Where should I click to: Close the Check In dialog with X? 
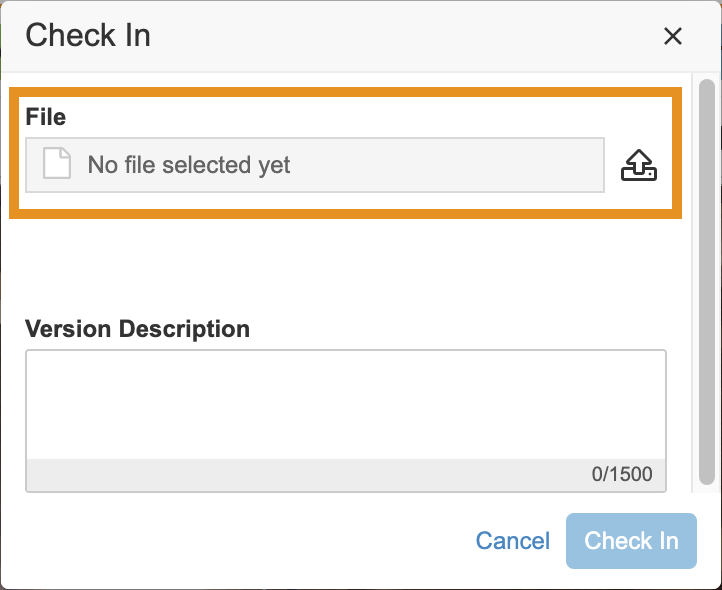(x=673, y=37)
